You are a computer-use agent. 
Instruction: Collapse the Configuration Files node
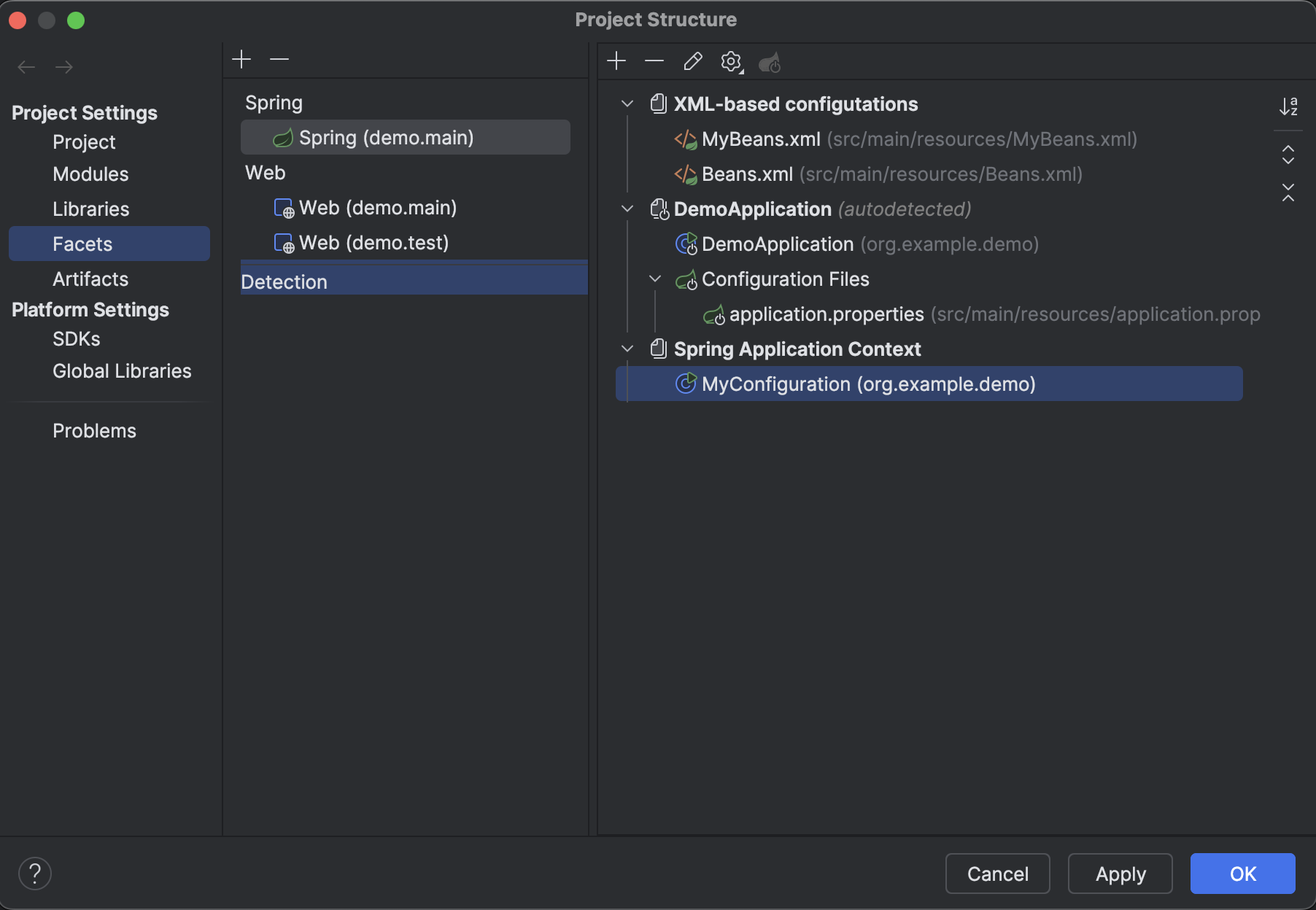[655, 279]
